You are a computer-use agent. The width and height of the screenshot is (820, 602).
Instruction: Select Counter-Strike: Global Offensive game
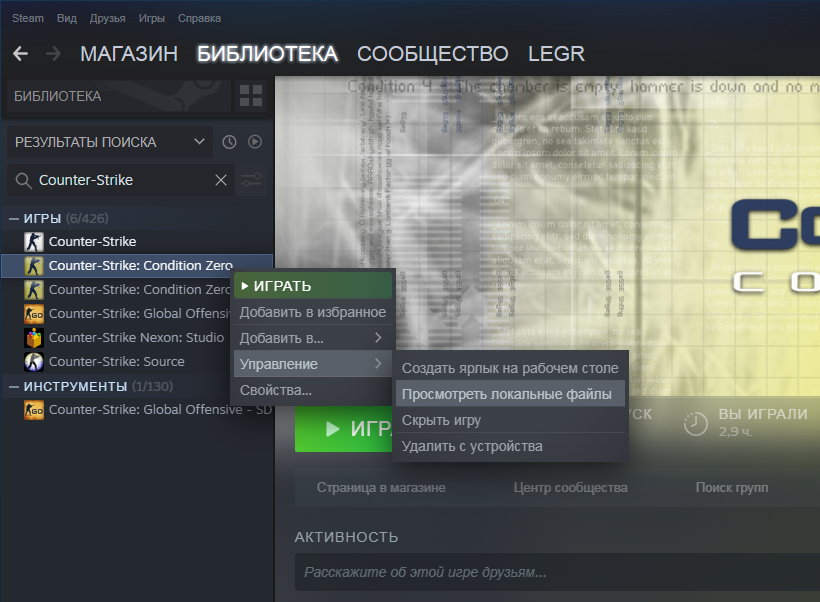click(x=117, y=314)
